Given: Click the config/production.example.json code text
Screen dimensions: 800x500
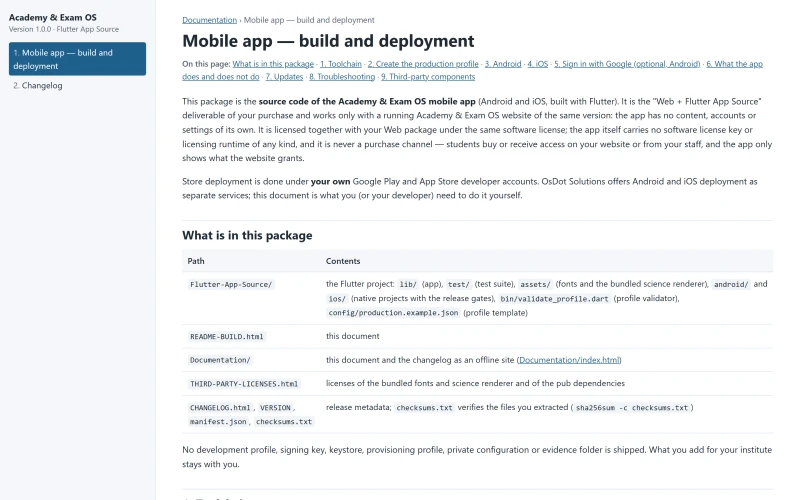Looking at the screenshot, I should click(393, 313).
